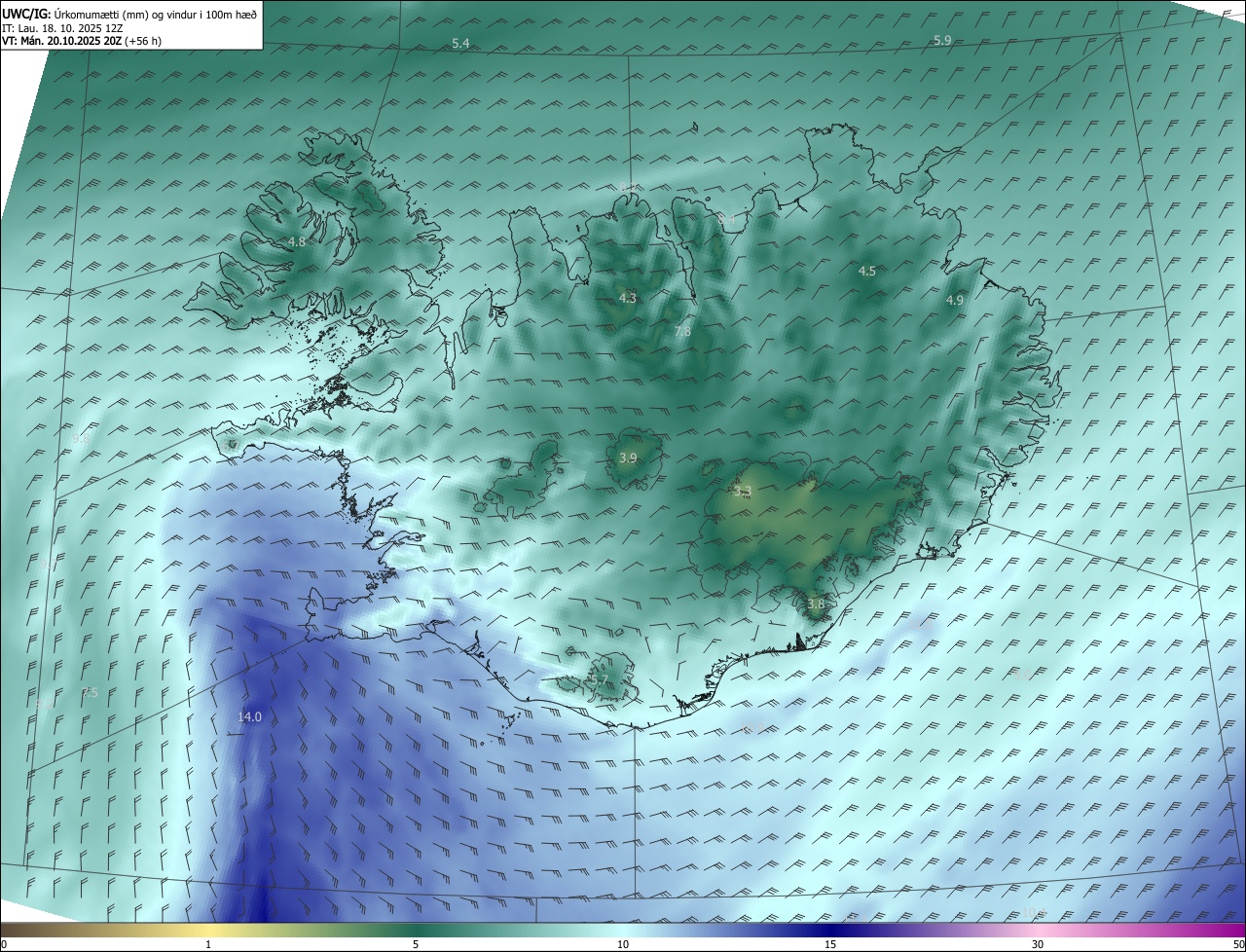The image size is (1246, 952).
Task: Click the 0 tick label on the colour scale
Action: 3,944
